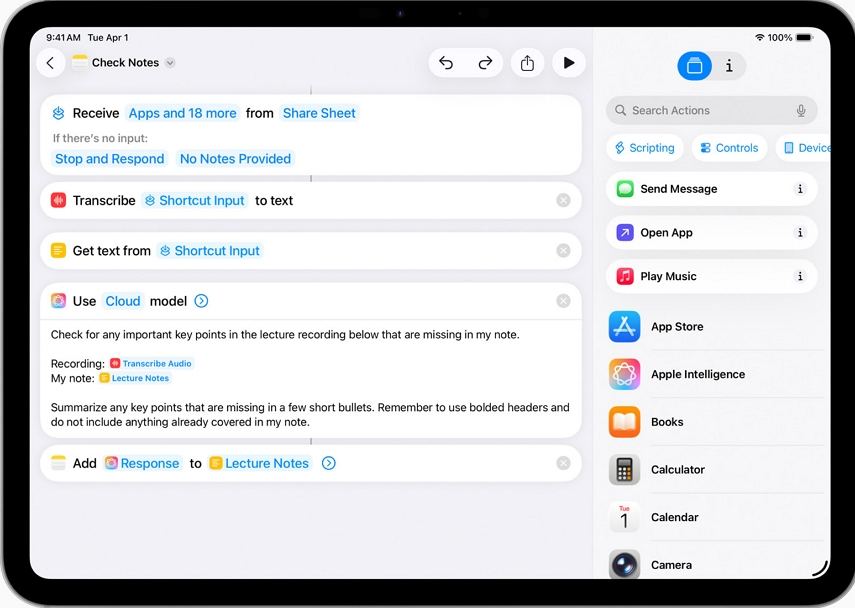Tap the red Transcribe action icon
This screenshot has height=608, width=855.
pos(58,201)
